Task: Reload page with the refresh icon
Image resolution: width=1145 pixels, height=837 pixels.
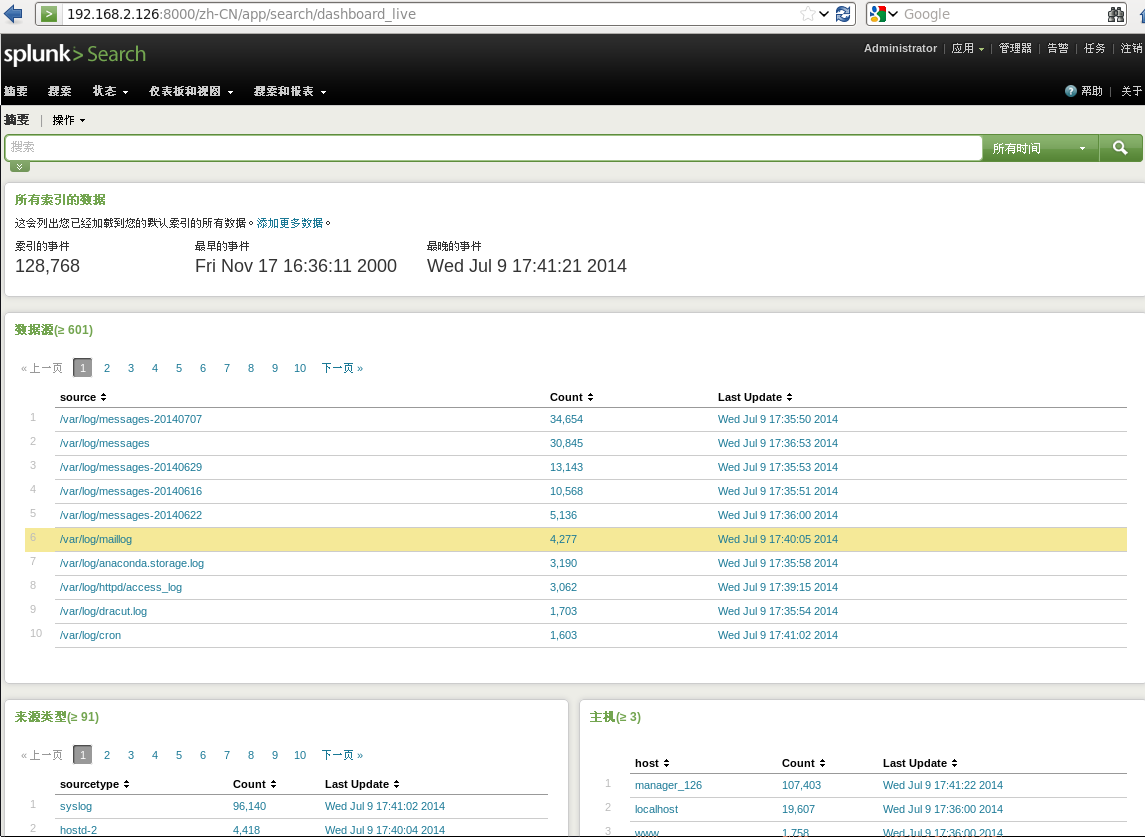Action: click(843, 14)
